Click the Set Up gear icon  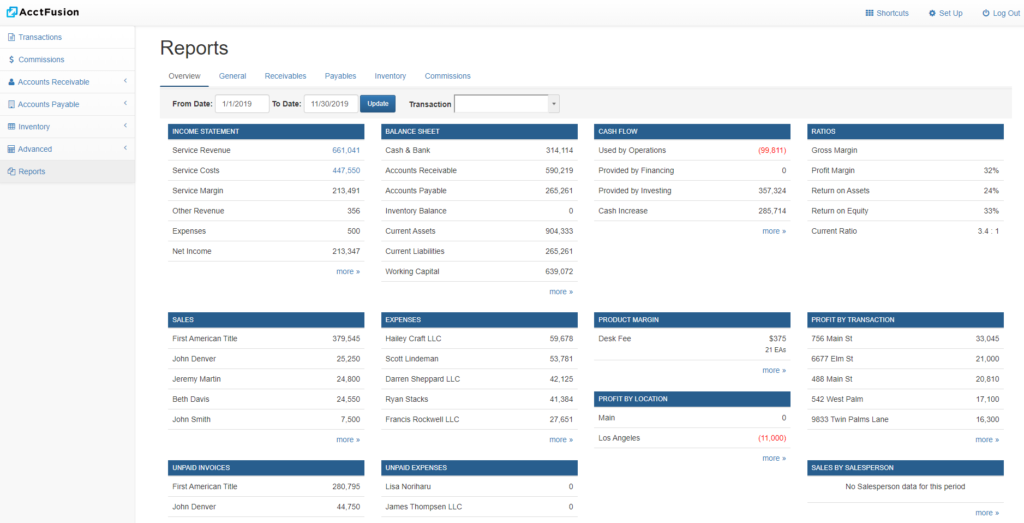coord(932,13)
